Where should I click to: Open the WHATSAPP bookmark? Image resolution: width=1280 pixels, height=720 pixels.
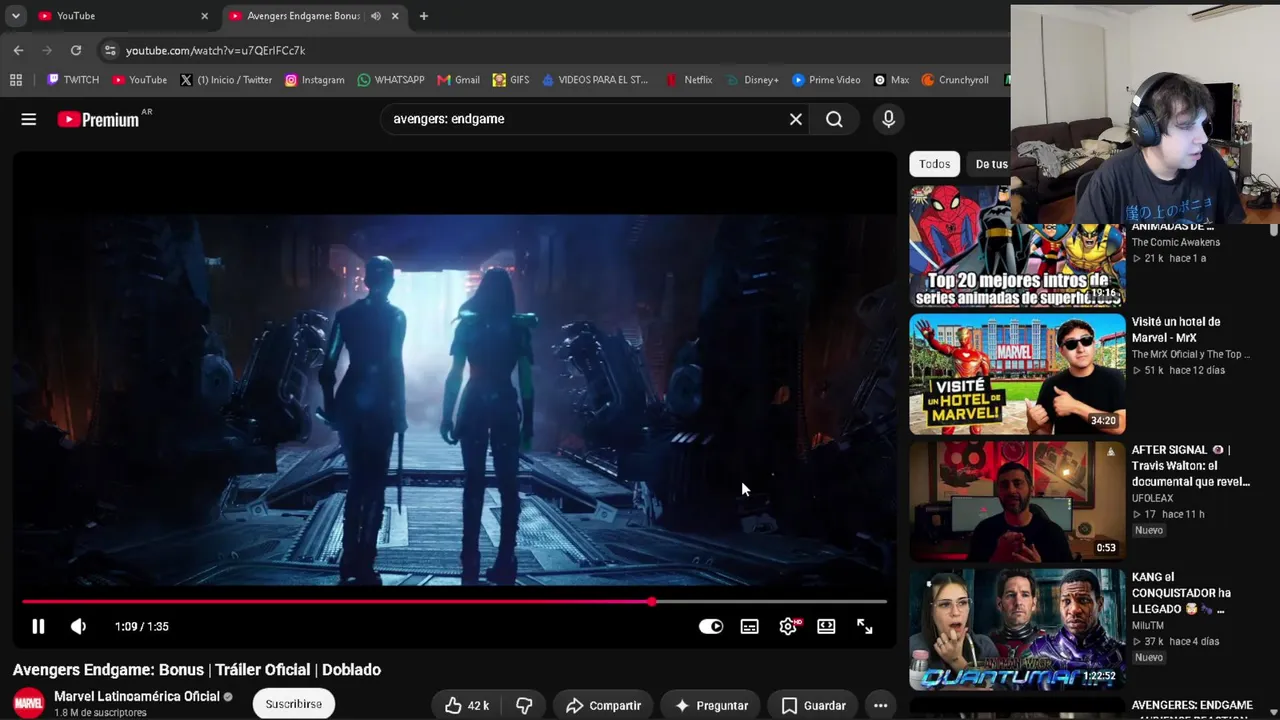click(x=391, y=80)
